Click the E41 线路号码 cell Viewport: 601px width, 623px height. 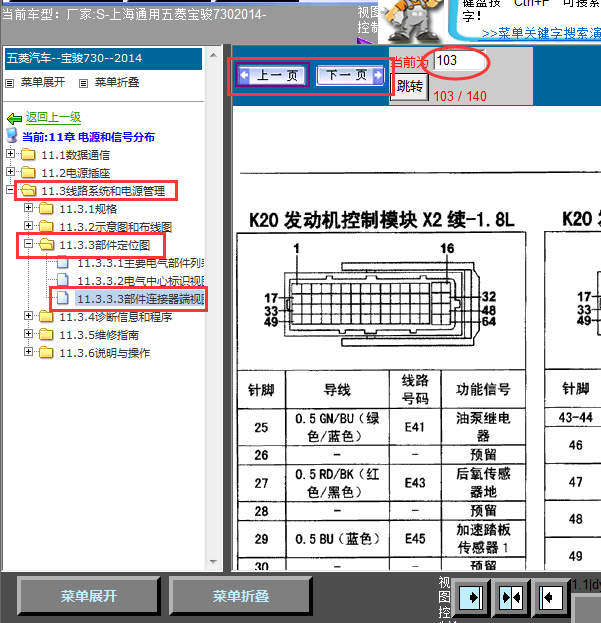(x=415, y=427)
